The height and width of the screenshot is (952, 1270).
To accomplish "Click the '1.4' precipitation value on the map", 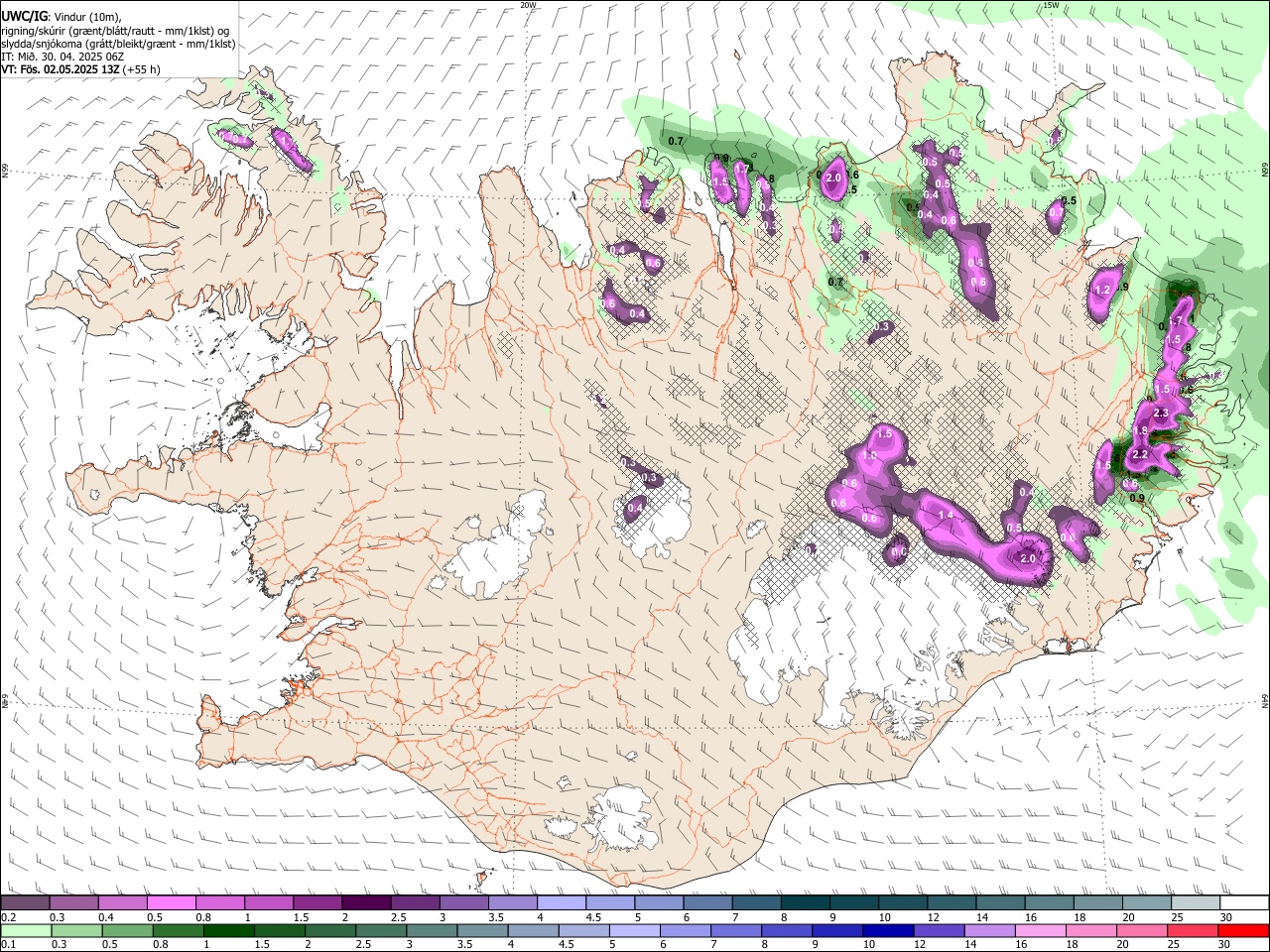I will point(946,516).
